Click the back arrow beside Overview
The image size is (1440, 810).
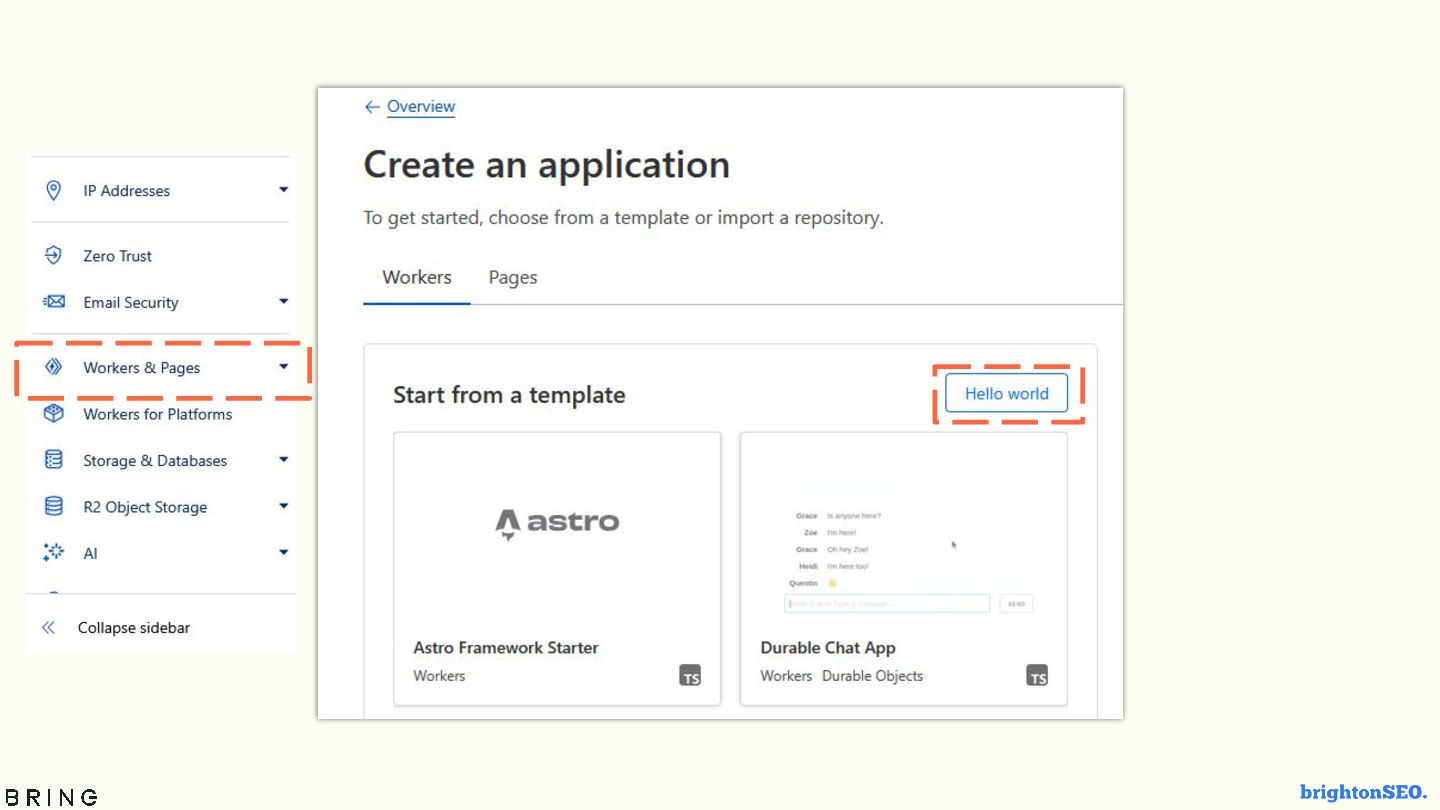[372, 107]
